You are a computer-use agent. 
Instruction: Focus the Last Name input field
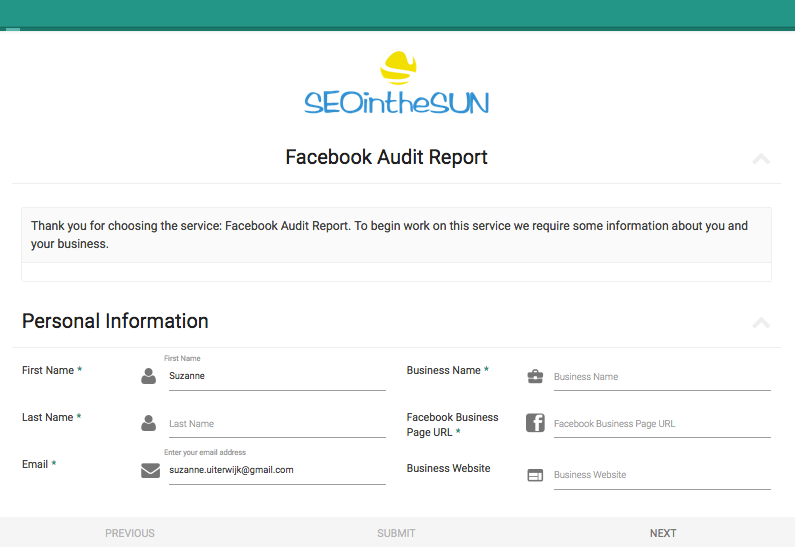277,424
